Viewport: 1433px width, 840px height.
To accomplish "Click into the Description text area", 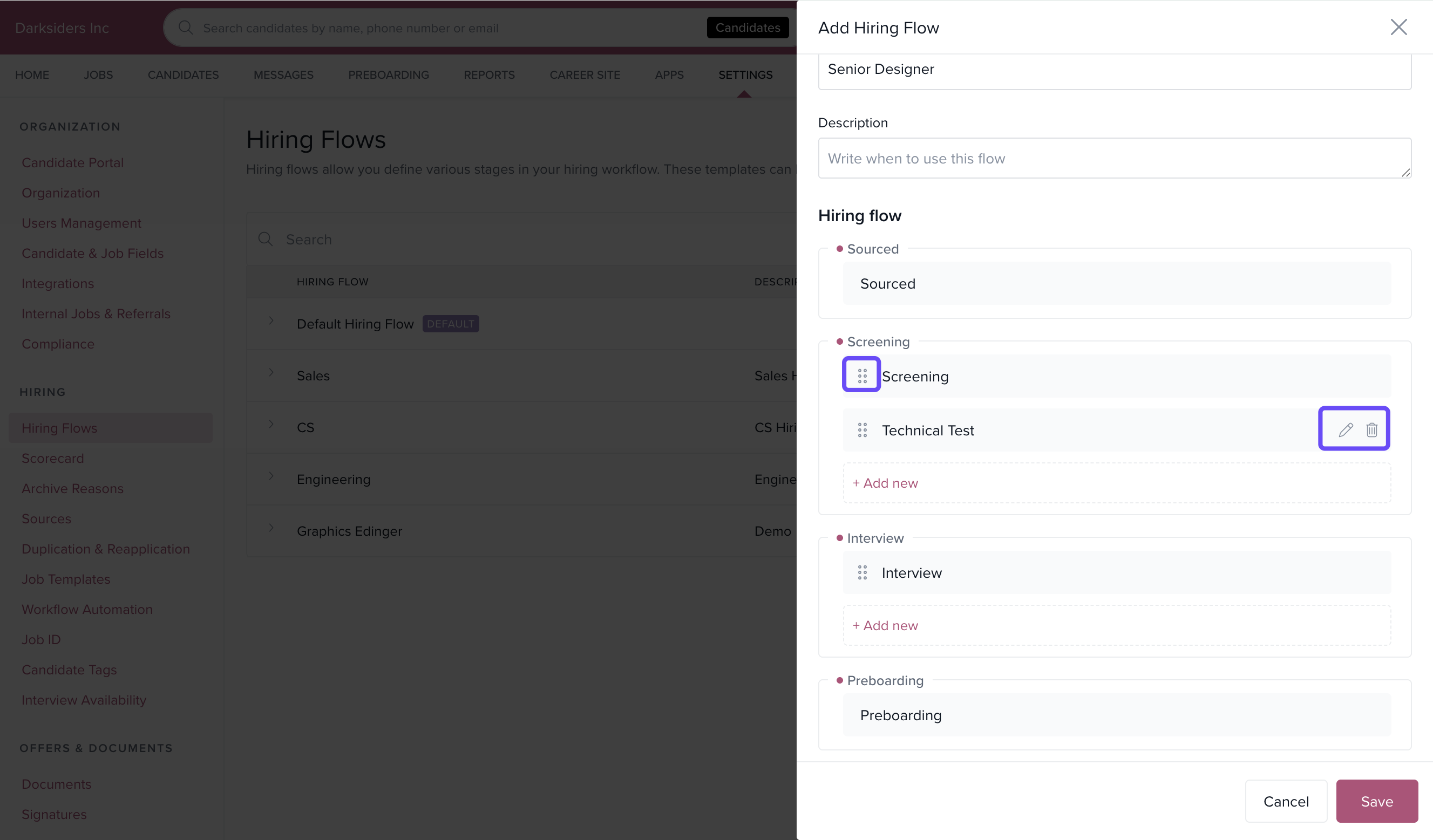I will [1114, 159].
